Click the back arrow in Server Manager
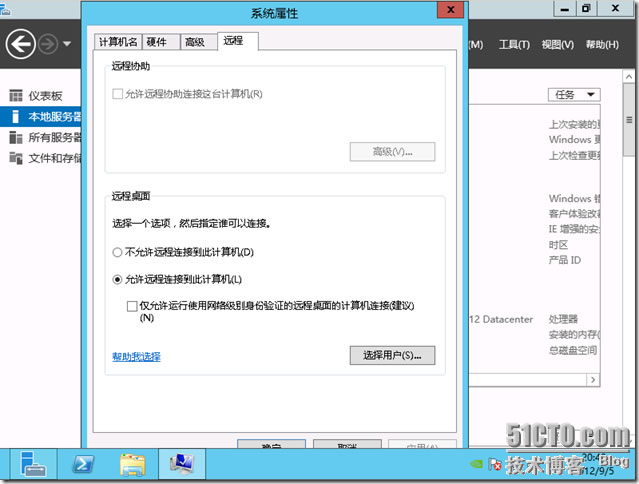 (21, 44)
